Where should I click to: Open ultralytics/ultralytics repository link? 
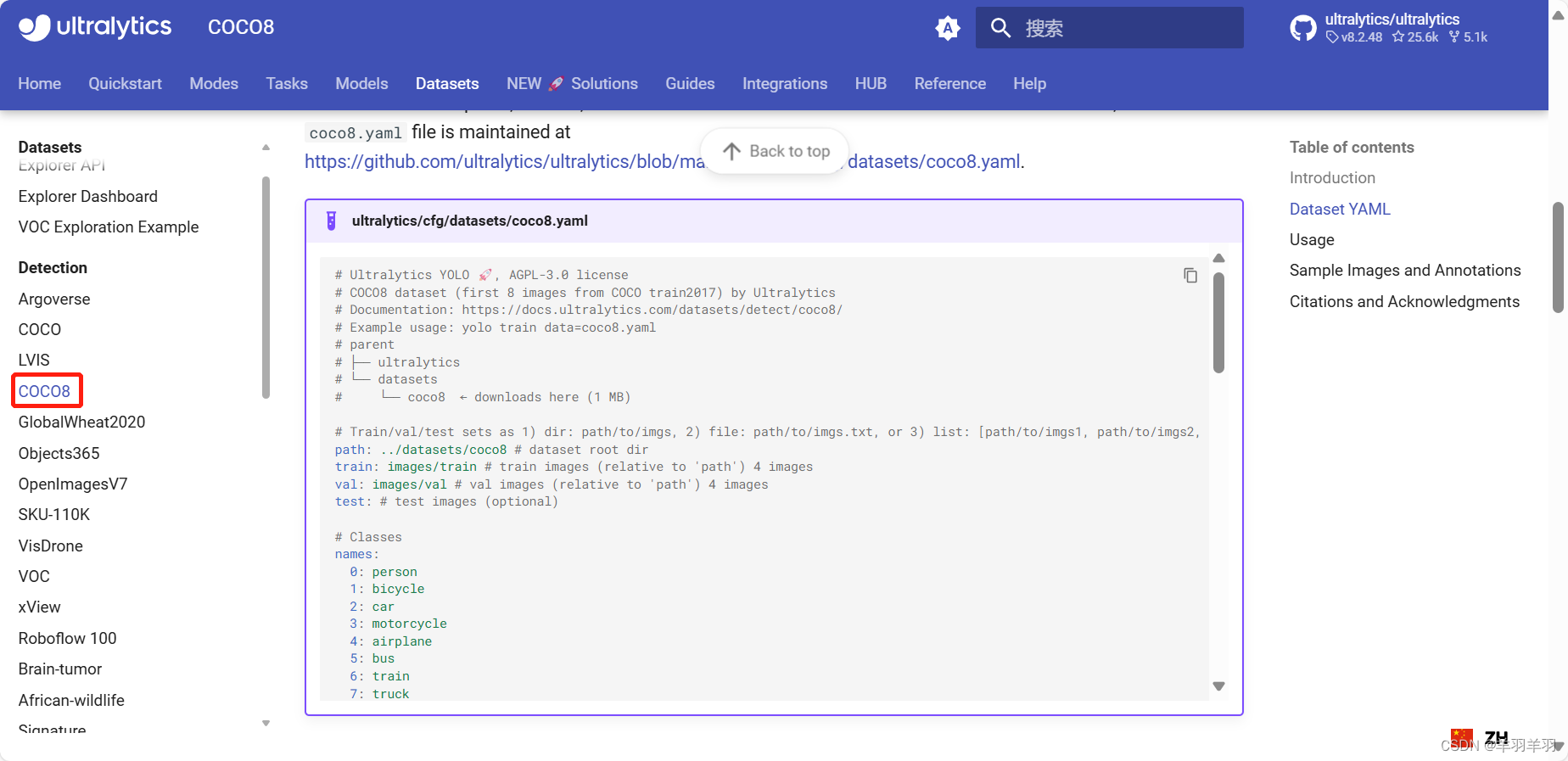(1392, 19)
